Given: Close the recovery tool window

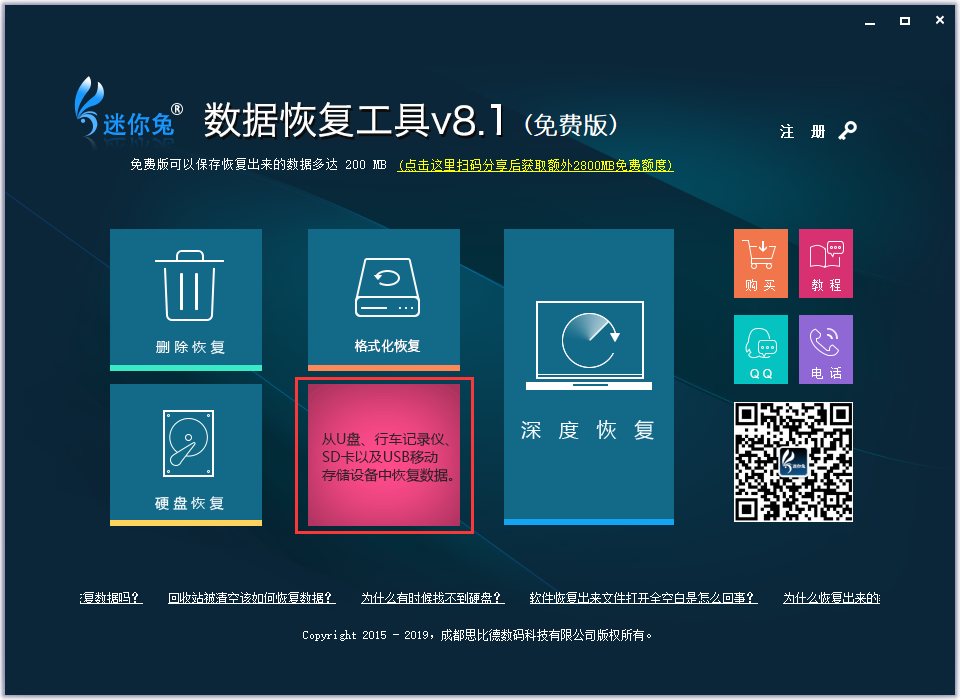Looking at the screenshot, I should coord(939,20).
